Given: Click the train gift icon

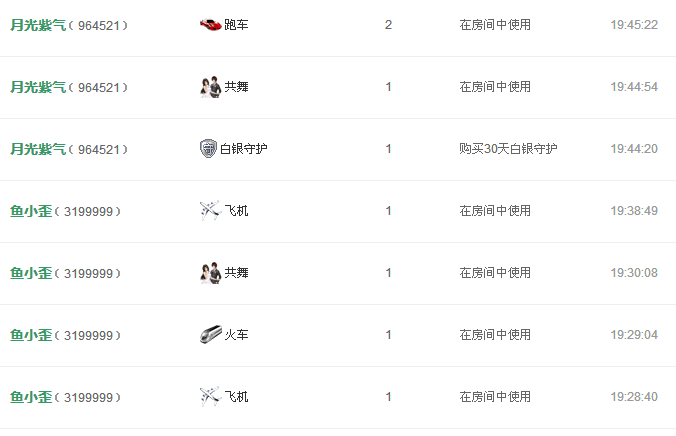Looking at the screenshot, I should pos(211,335).
